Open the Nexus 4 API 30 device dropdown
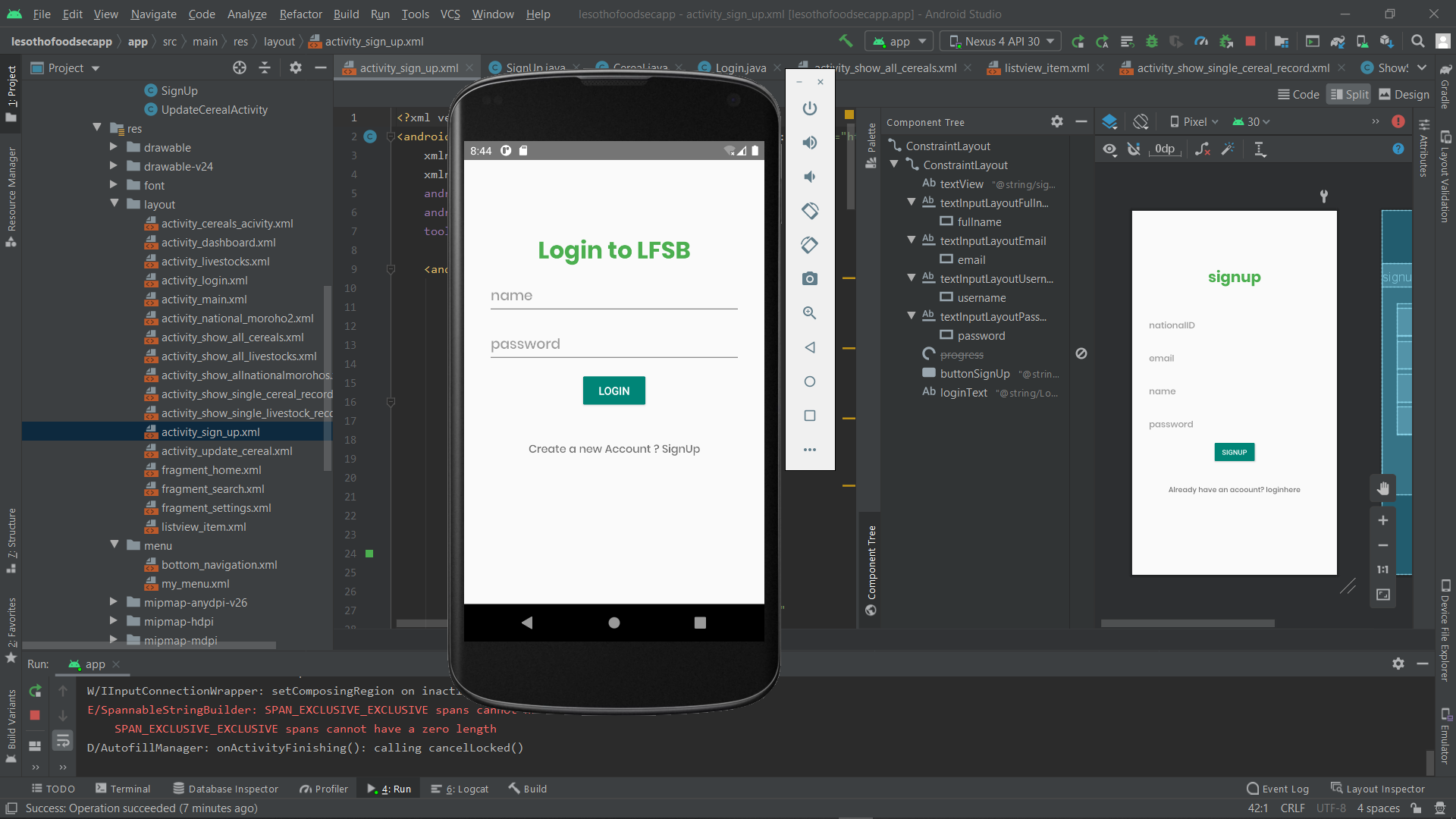The width and height of the screenshot is (1456, 819). pos(1001,41)
